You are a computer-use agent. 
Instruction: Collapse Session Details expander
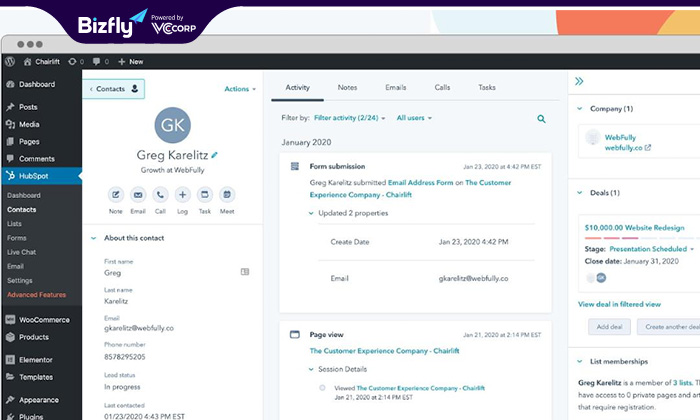[x=311, y=370]
